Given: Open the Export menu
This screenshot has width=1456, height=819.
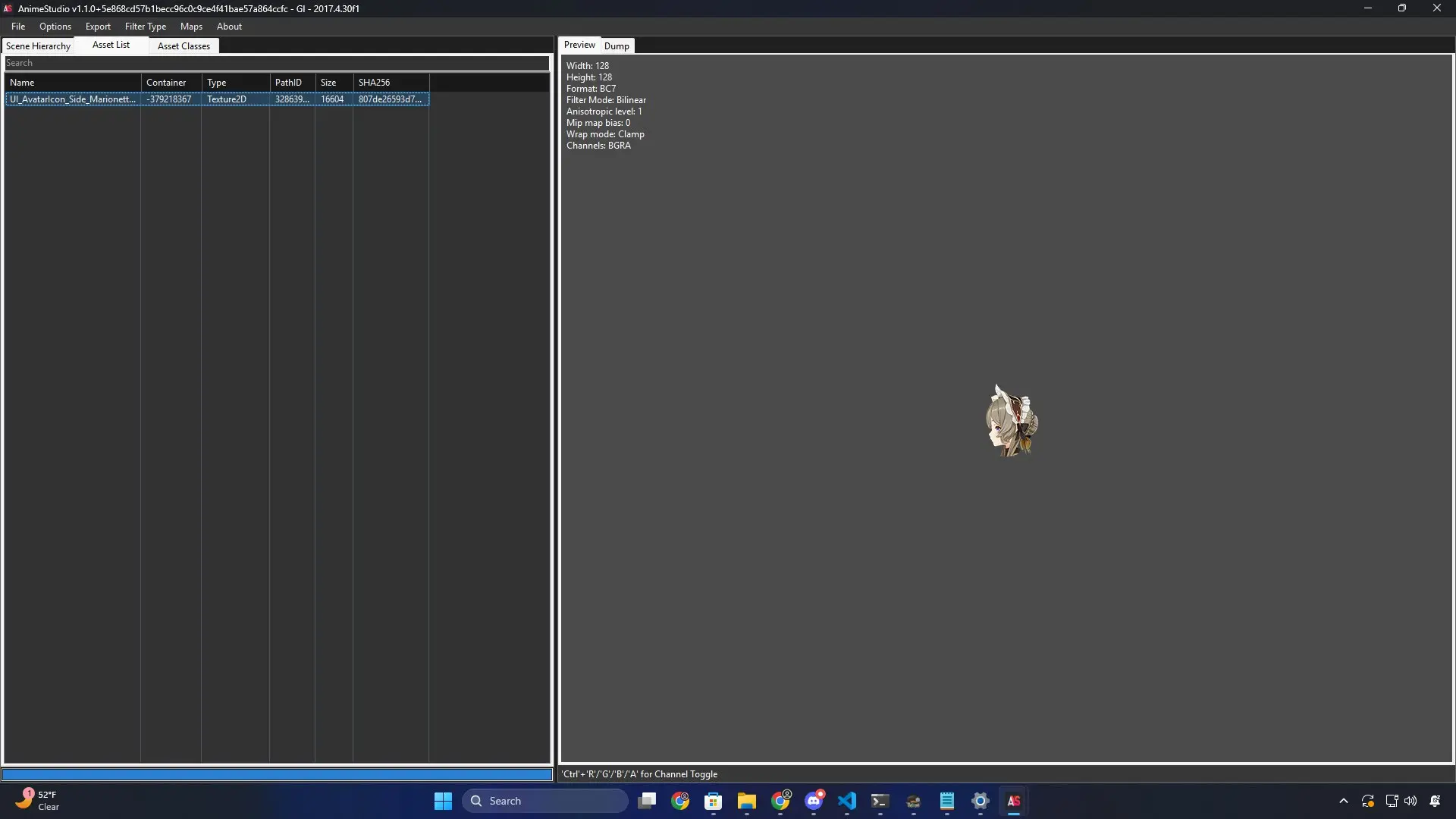Looking at the screenshot, I should (x=98, y=27).
